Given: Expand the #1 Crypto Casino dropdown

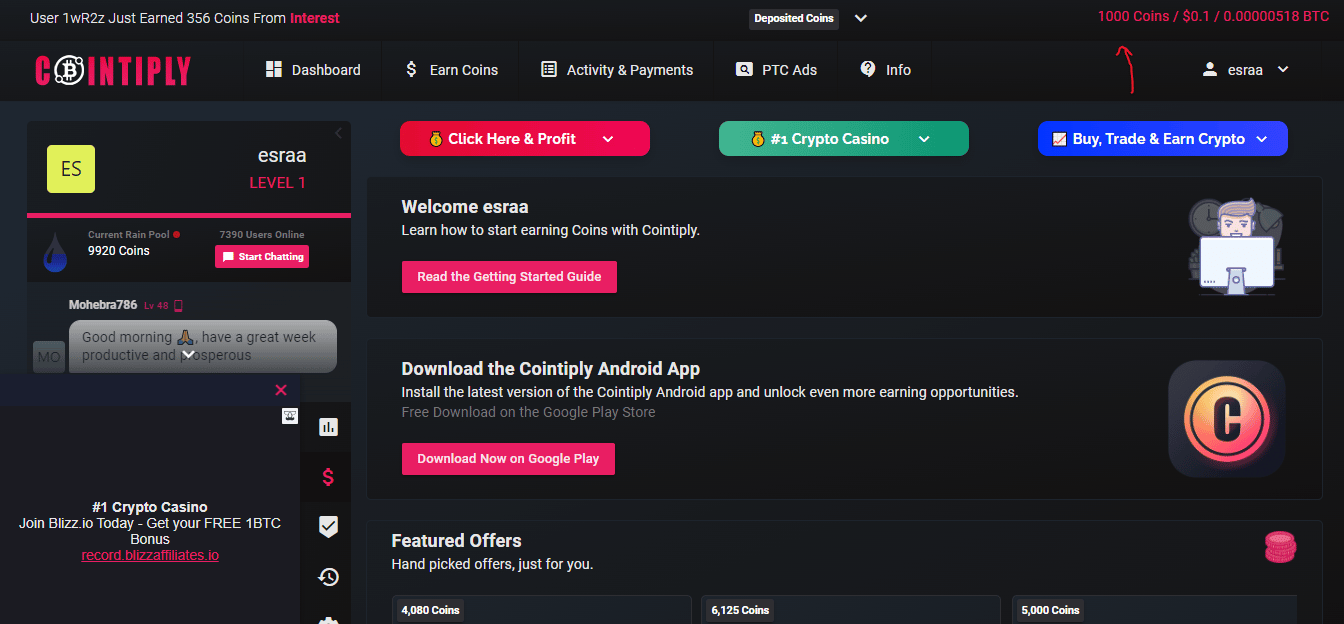Looking at the screenshot, I should pos(924,139).
